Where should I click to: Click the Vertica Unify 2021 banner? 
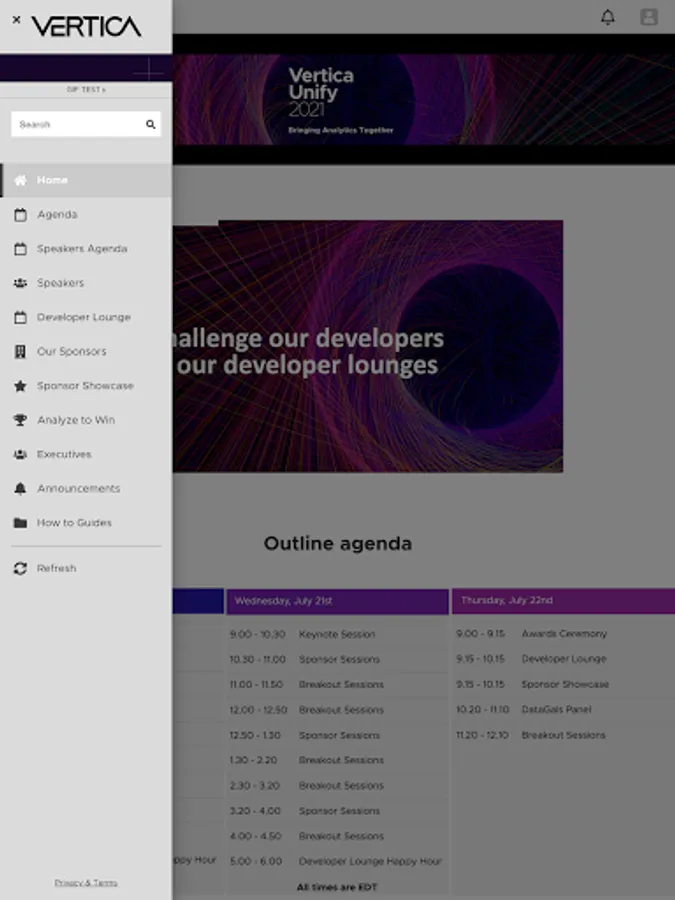(x=424, y=99)
